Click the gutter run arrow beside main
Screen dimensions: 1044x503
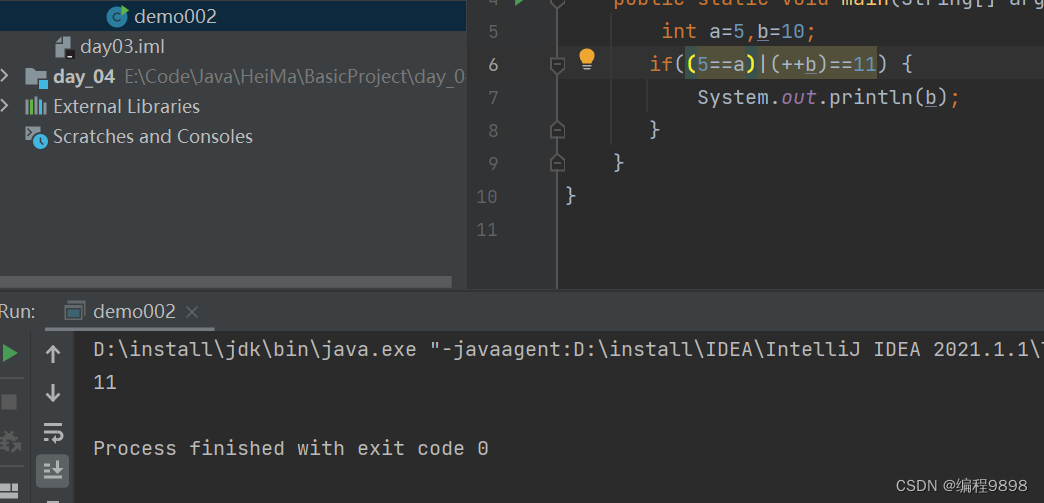click(x=519, y=3)
